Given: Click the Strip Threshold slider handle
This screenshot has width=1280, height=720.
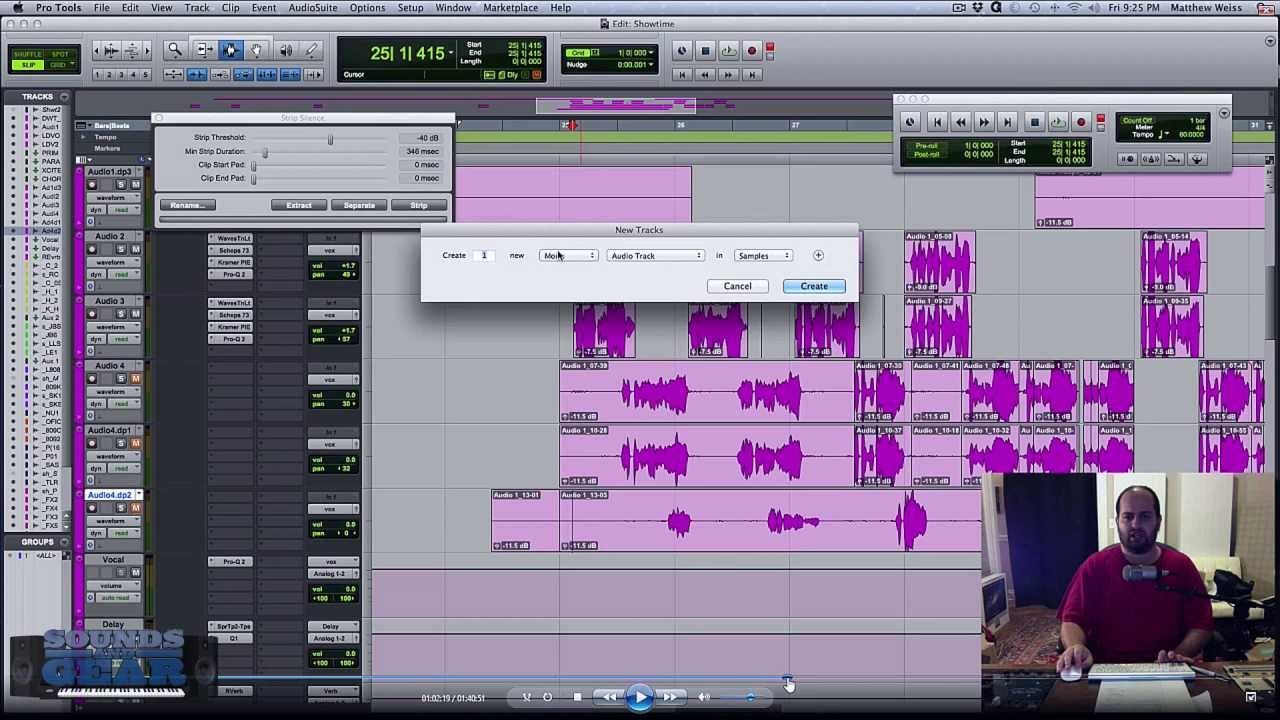Looking at the screenshot, I should click(330, 138).
